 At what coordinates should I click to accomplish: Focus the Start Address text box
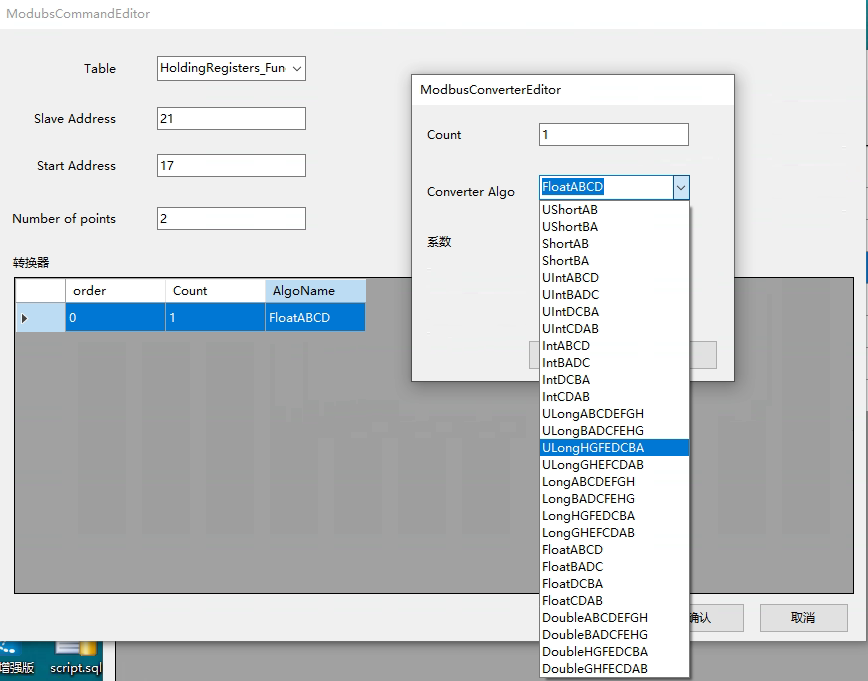tap(231, 166)
